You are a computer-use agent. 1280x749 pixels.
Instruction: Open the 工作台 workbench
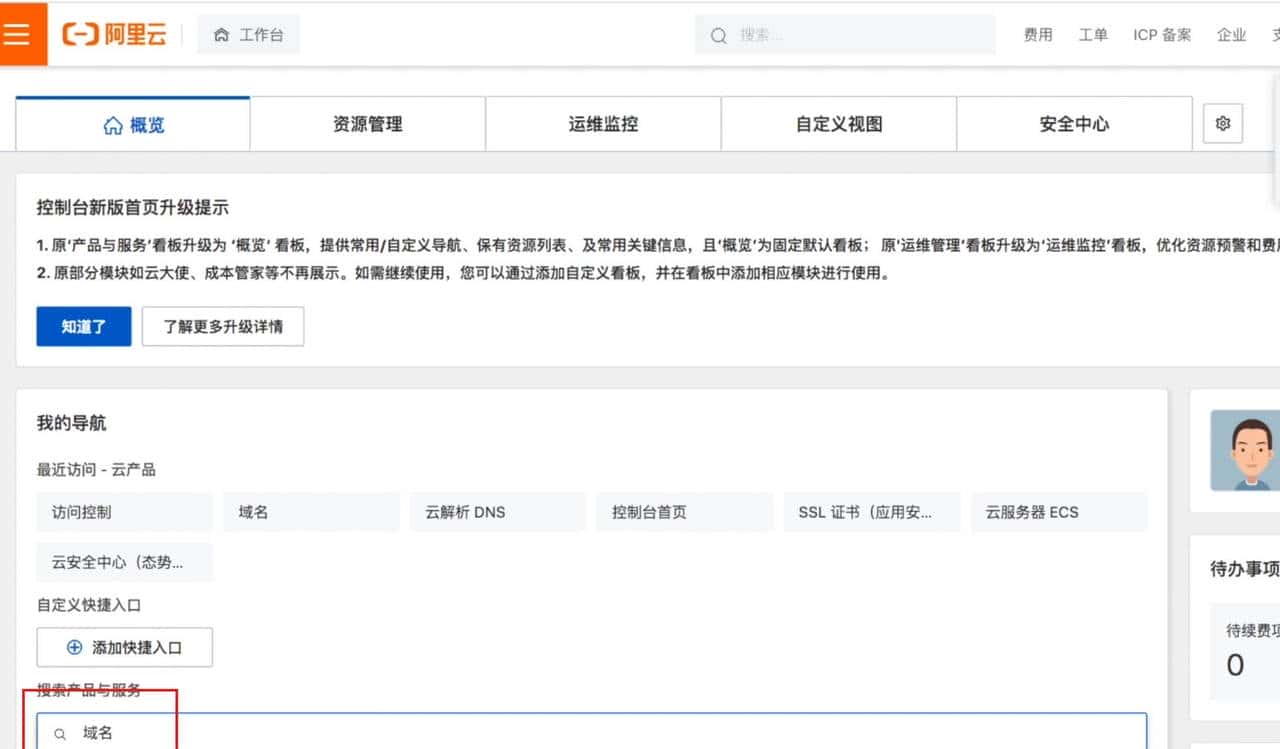[x=248, y=33]
